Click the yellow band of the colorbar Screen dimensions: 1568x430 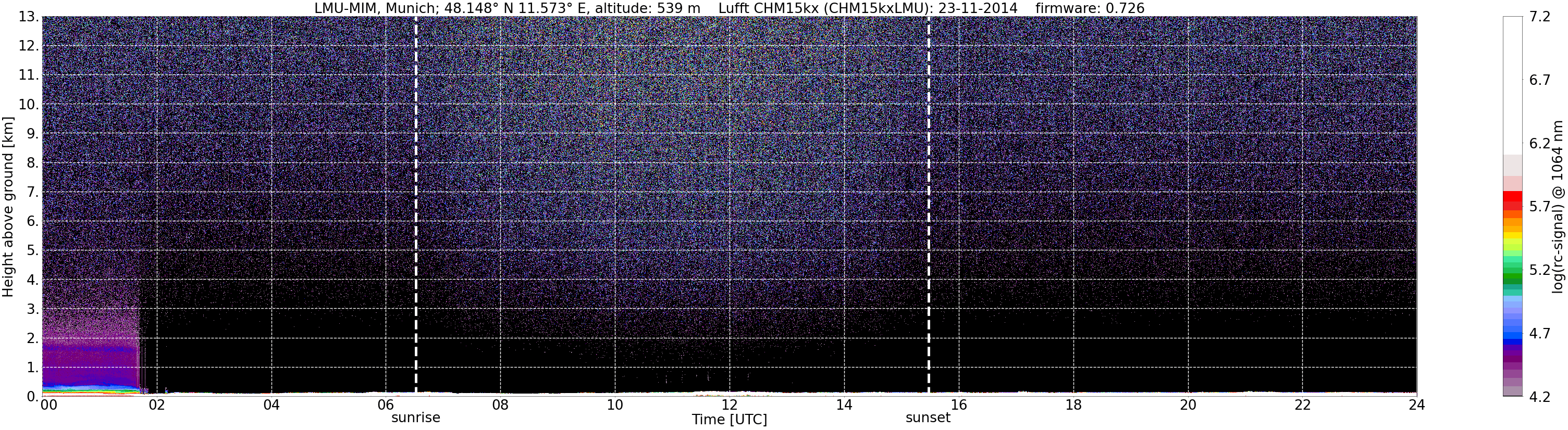pyautogui.click(x=1513, y=235)
